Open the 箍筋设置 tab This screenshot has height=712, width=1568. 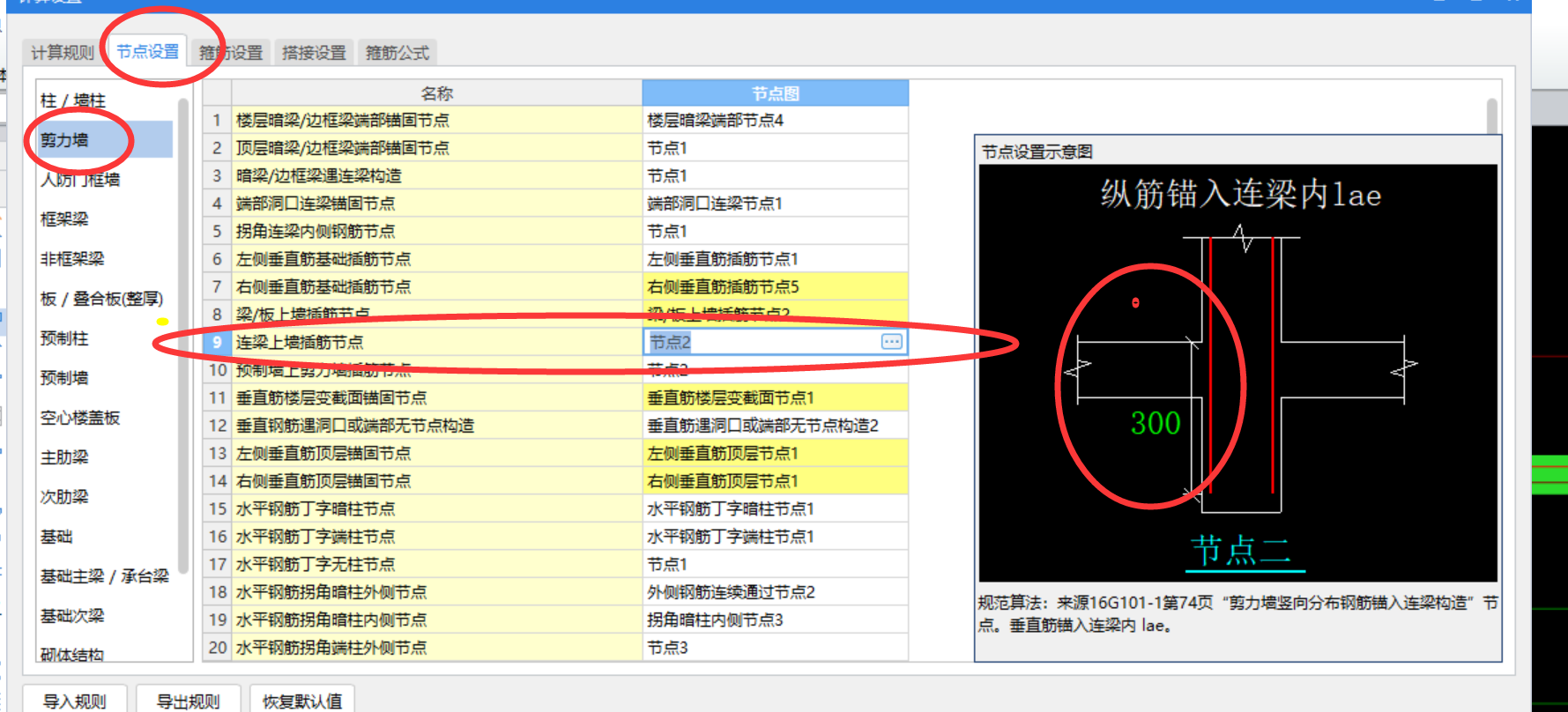point(231,53)
